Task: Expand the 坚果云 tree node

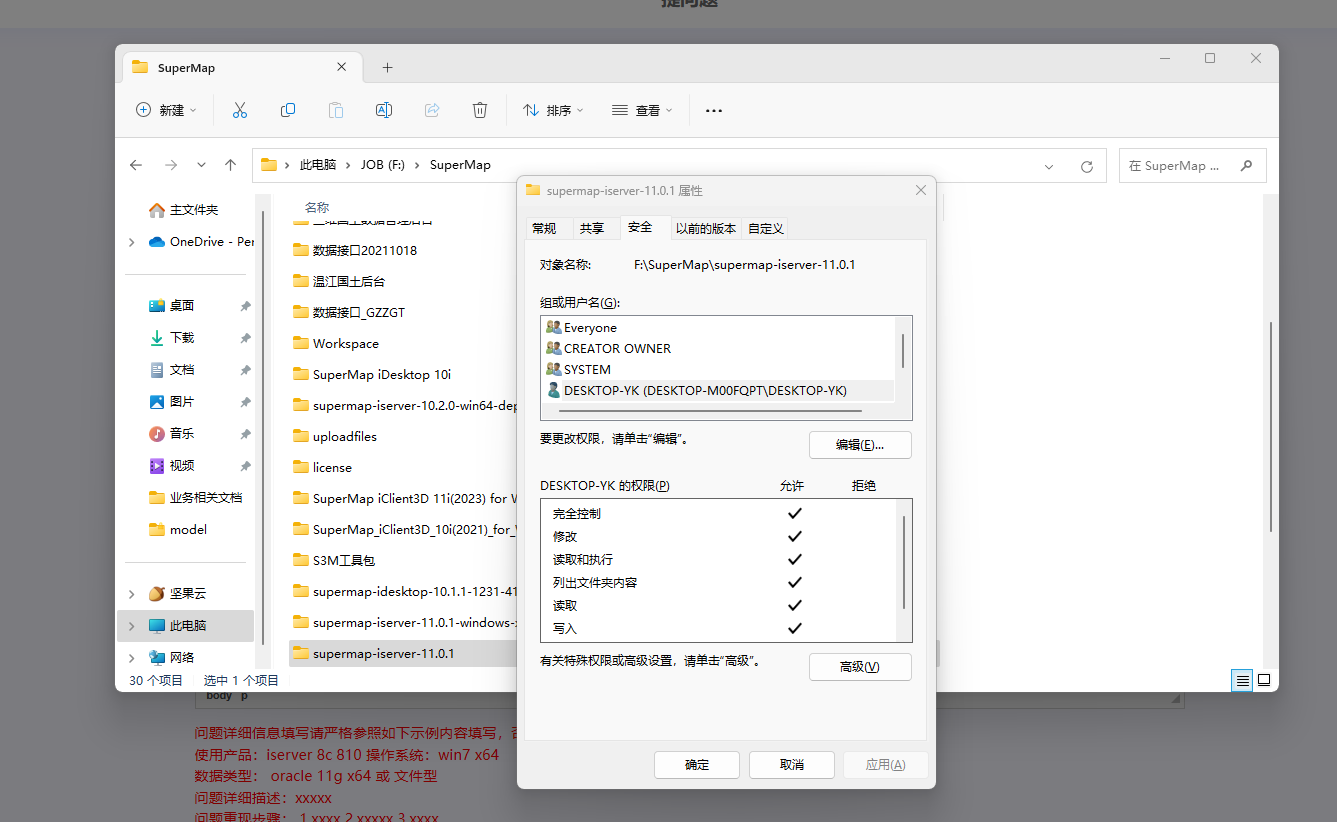Action: (x=132, y=594)
